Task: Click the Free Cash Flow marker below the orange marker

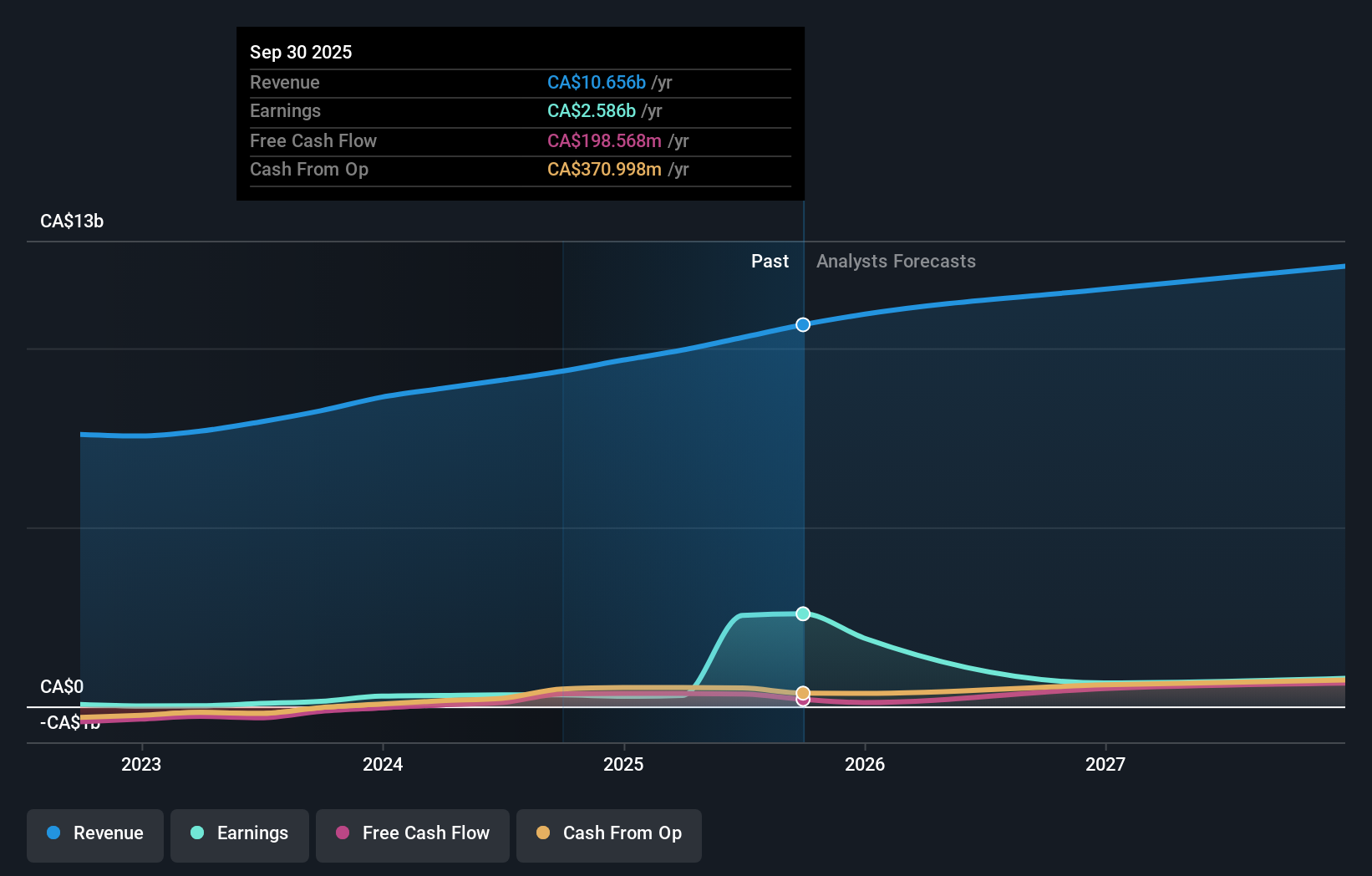Action: [803, 701]
